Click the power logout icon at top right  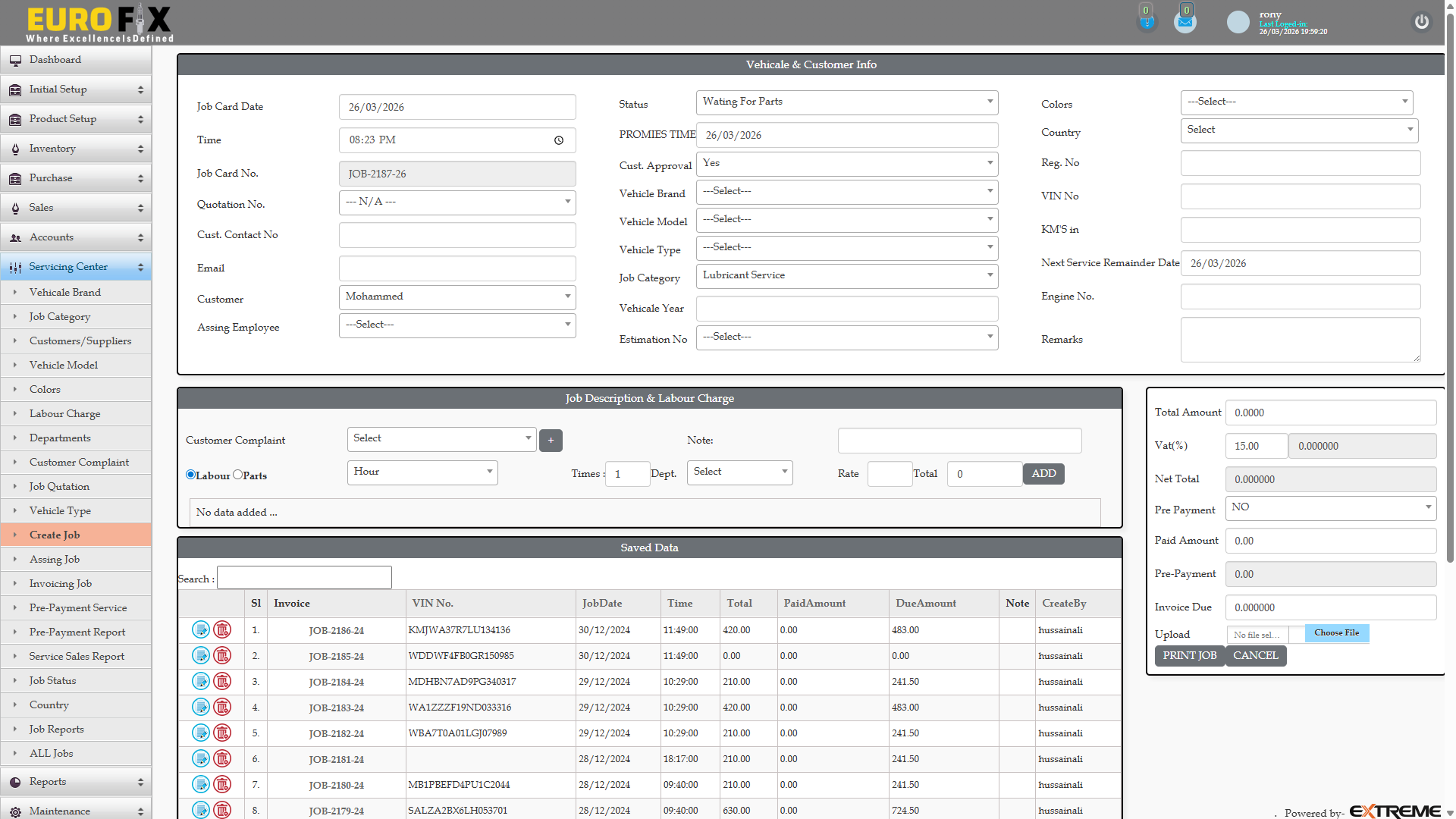1421,22
